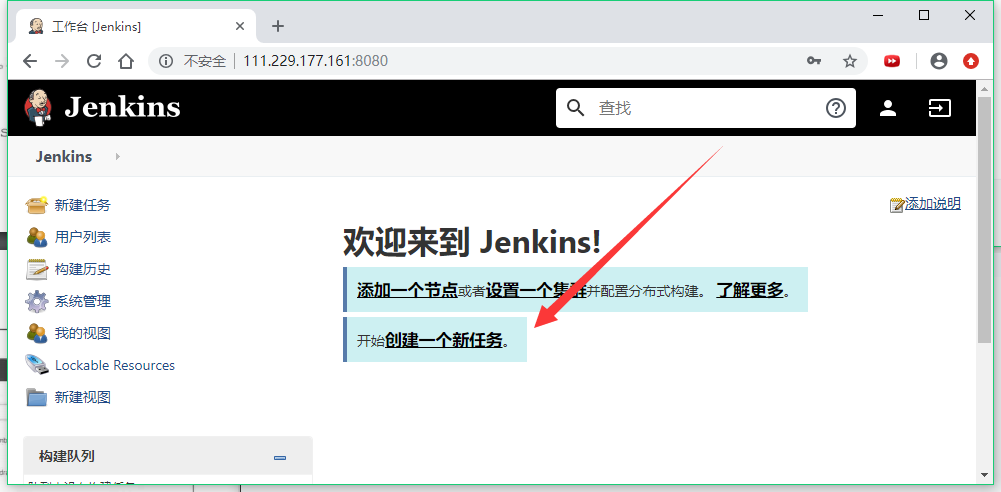The image size is (1001, 492).
Task: Click the red extension icon in toolbar
Action: point(892,61)
